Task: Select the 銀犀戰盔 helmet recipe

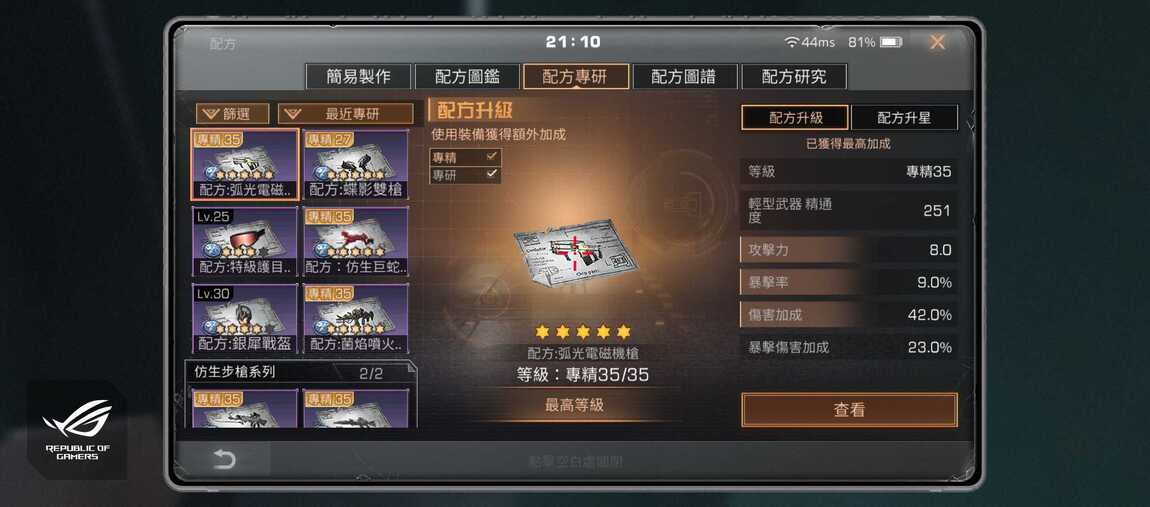Action: pos(245,319)
